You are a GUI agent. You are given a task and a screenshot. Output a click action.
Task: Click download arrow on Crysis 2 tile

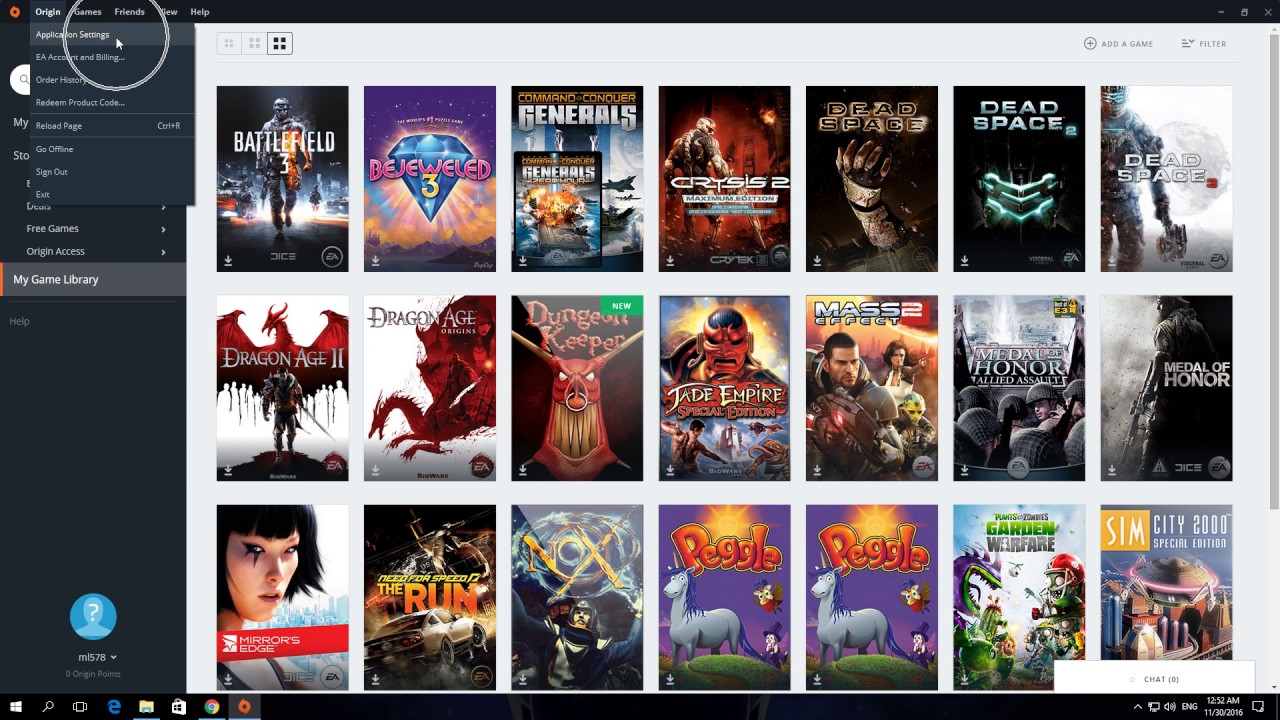point(670,261)
